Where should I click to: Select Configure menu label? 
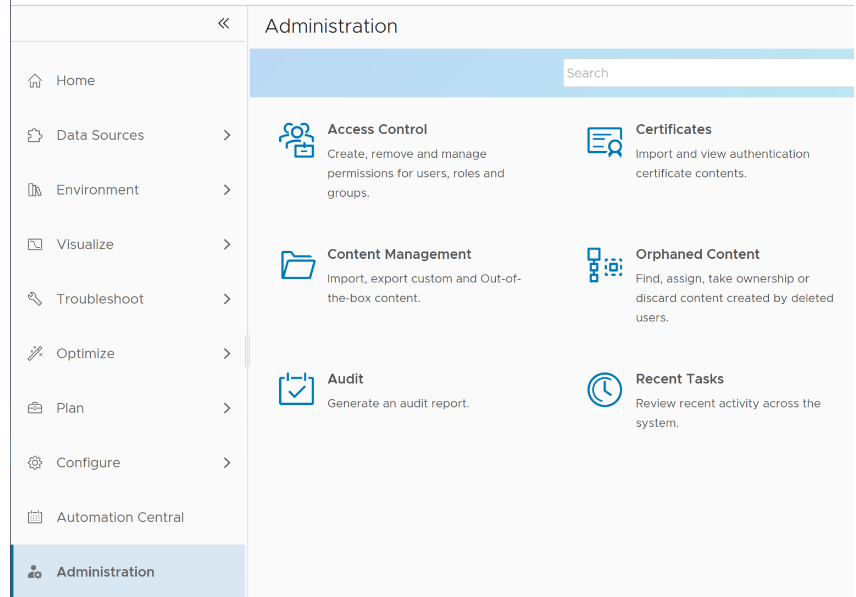[88, 463]
